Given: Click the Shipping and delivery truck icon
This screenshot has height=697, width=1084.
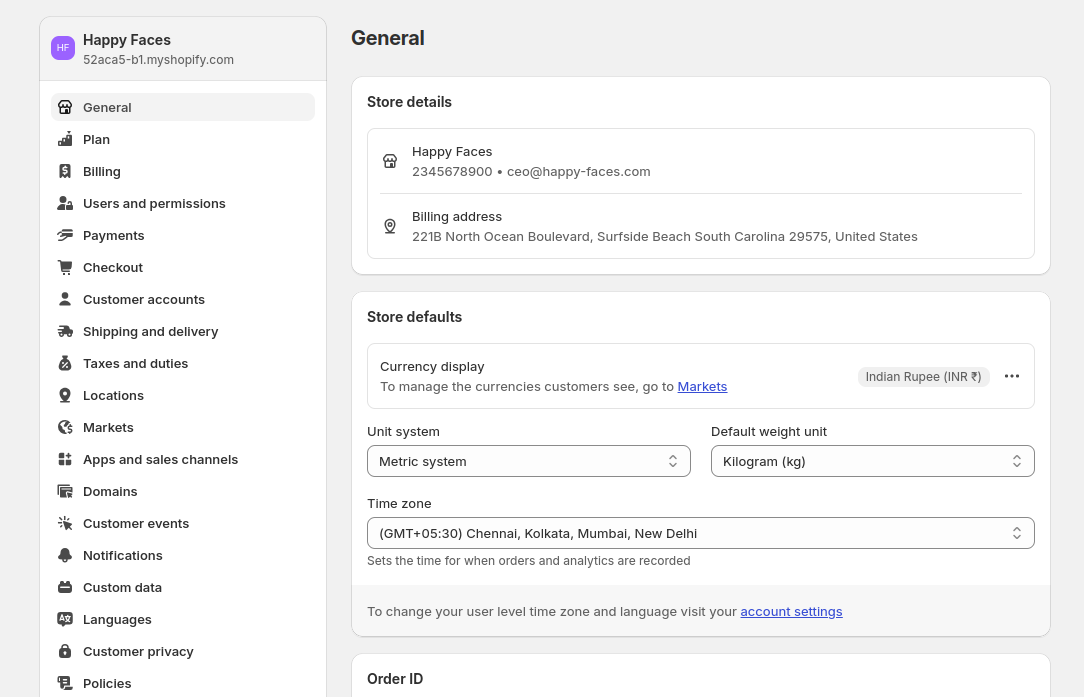Looking at the screenshot, I should click(x=65, y=331).
